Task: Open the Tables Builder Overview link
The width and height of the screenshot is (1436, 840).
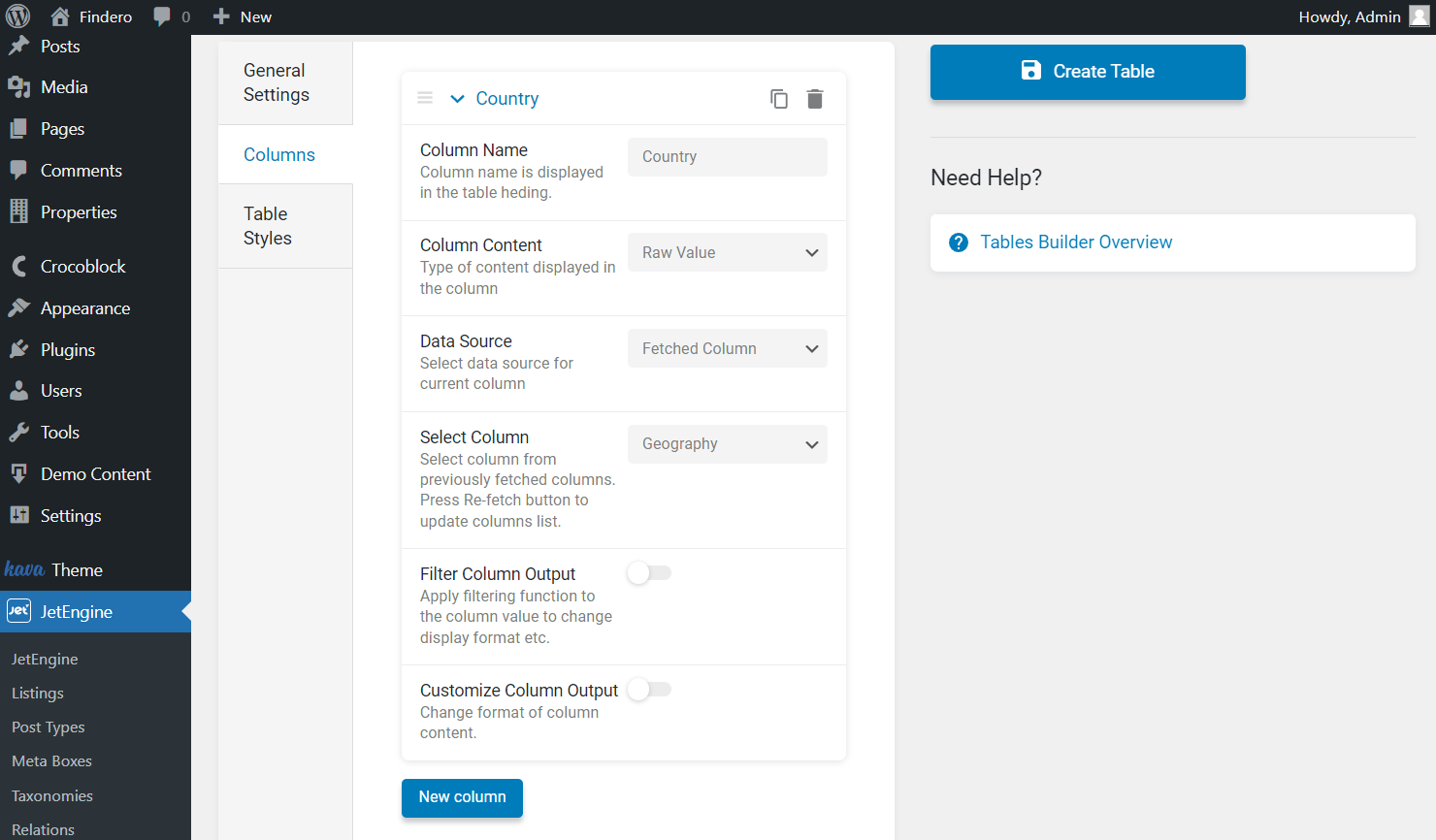Action: pyautogui.click(x=1075, y=242)
